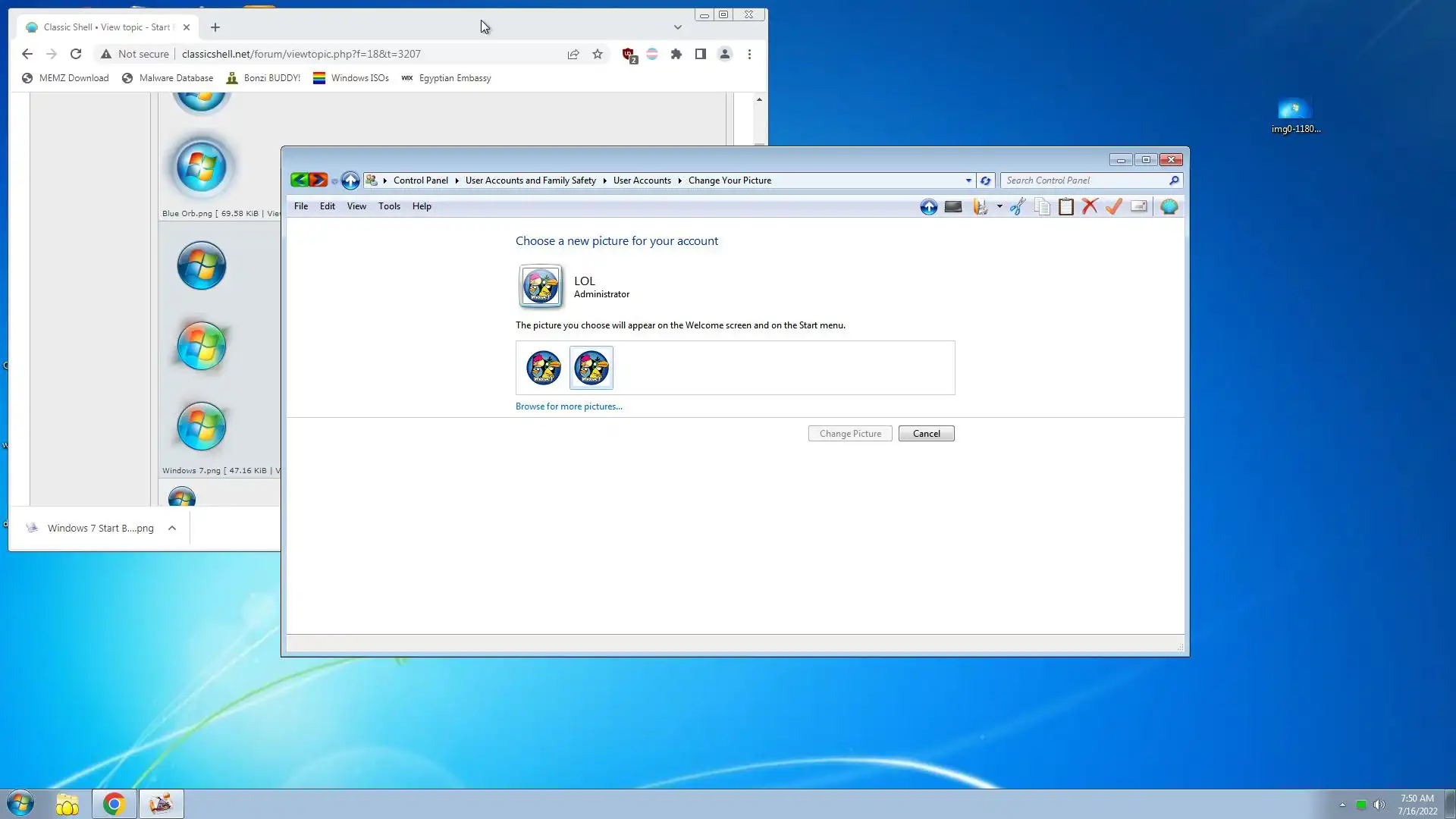This screenshot has width=1456, height=819.
Task: Click the scissors Cut icon in toolbar
Action: tap(1018, 206)
